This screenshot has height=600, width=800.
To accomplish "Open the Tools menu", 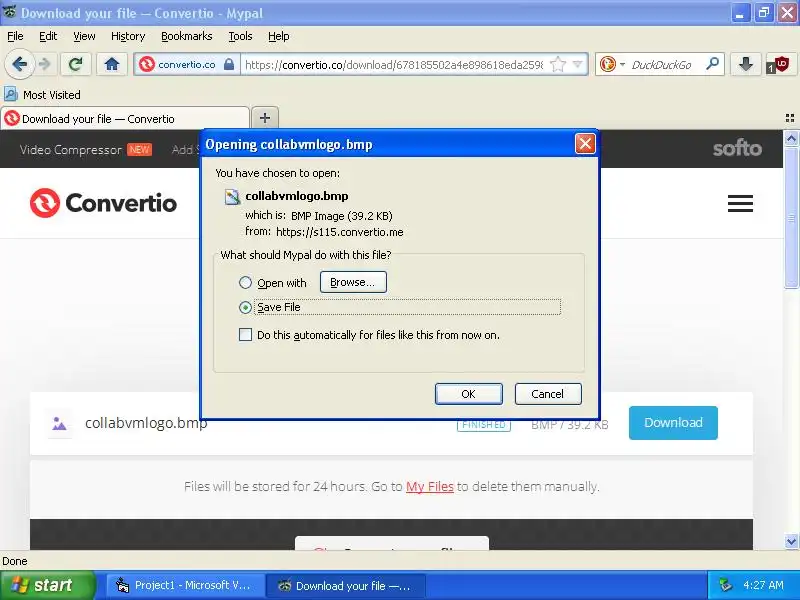I will [x=240, y=36].
